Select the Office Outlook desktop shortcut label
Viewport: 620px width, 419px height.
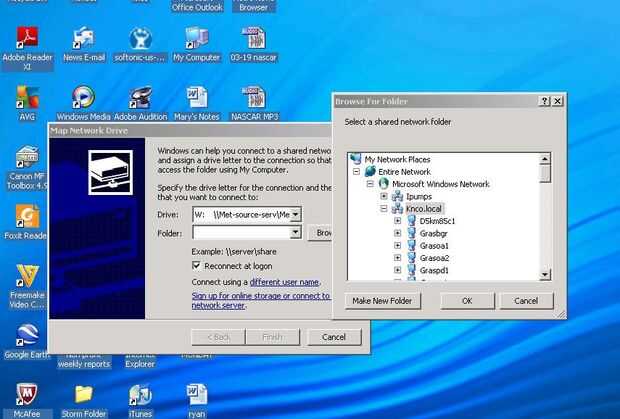click(x=197, y=7)
